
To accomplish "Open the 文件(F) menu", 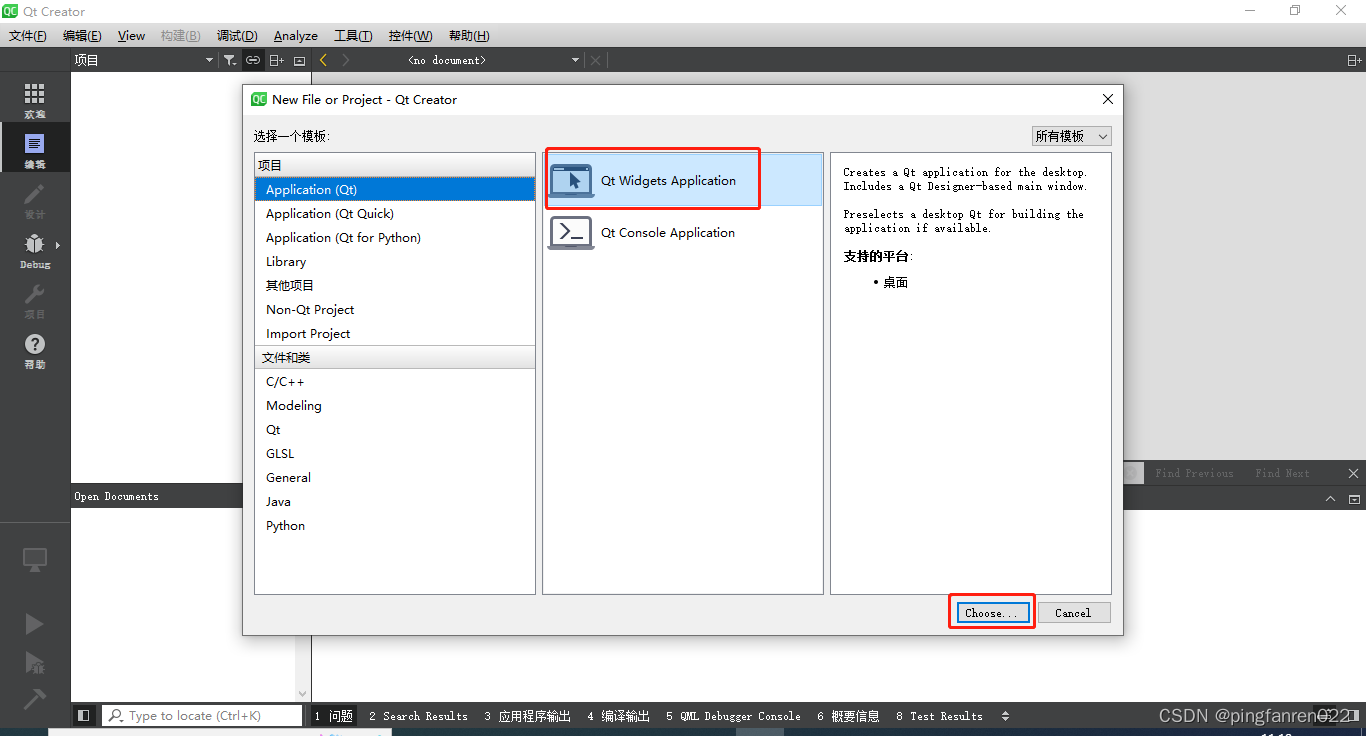I will click(x=28, y=36).
